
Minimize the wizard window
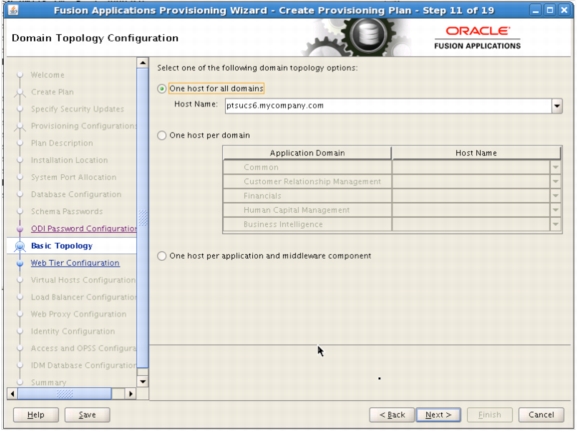(536, 10)
